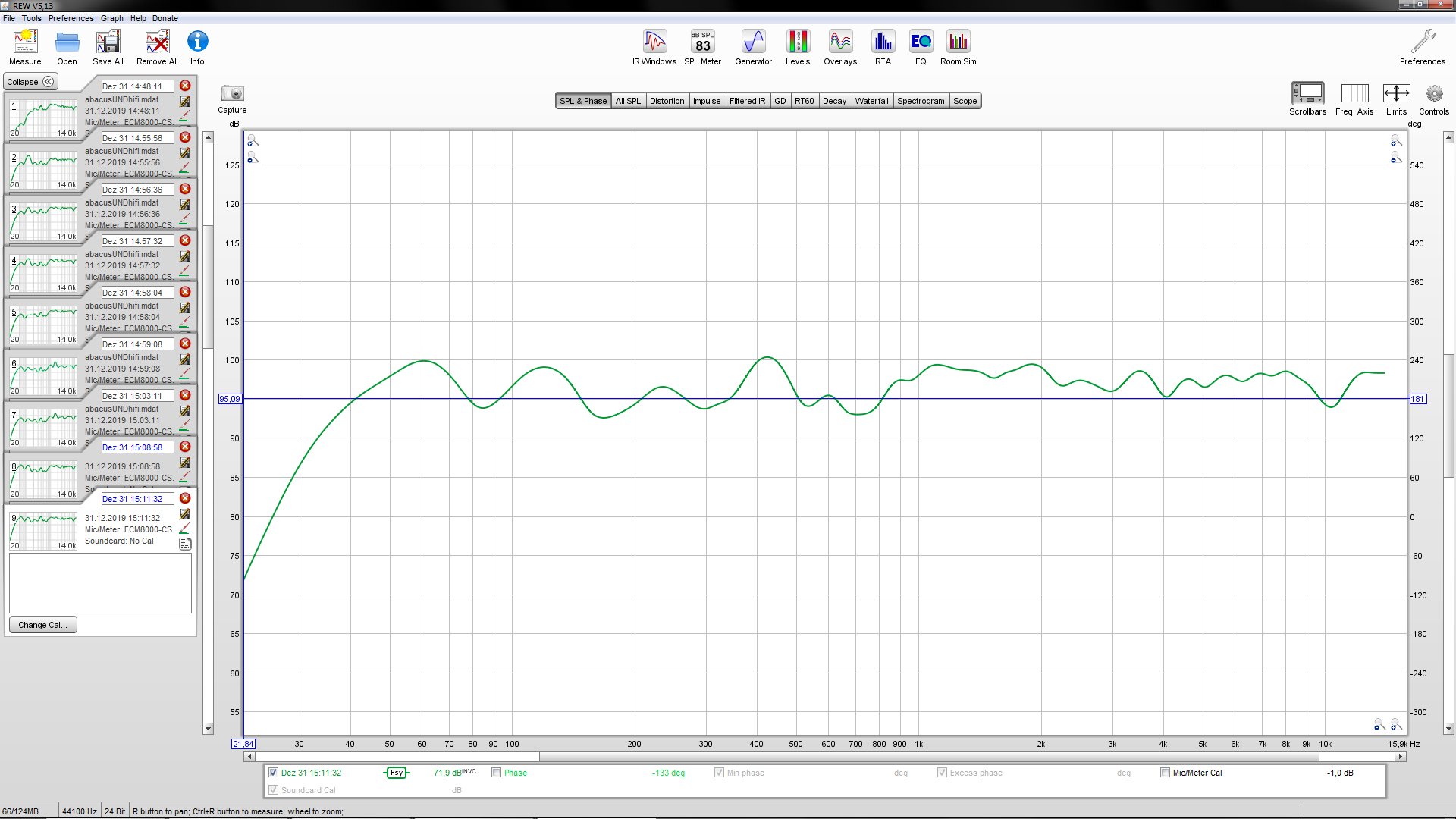Image resolution: width=1456 pixels, height=819 pixels.
Task: Select the measurement 3 thumbnail
Action: 44,221
